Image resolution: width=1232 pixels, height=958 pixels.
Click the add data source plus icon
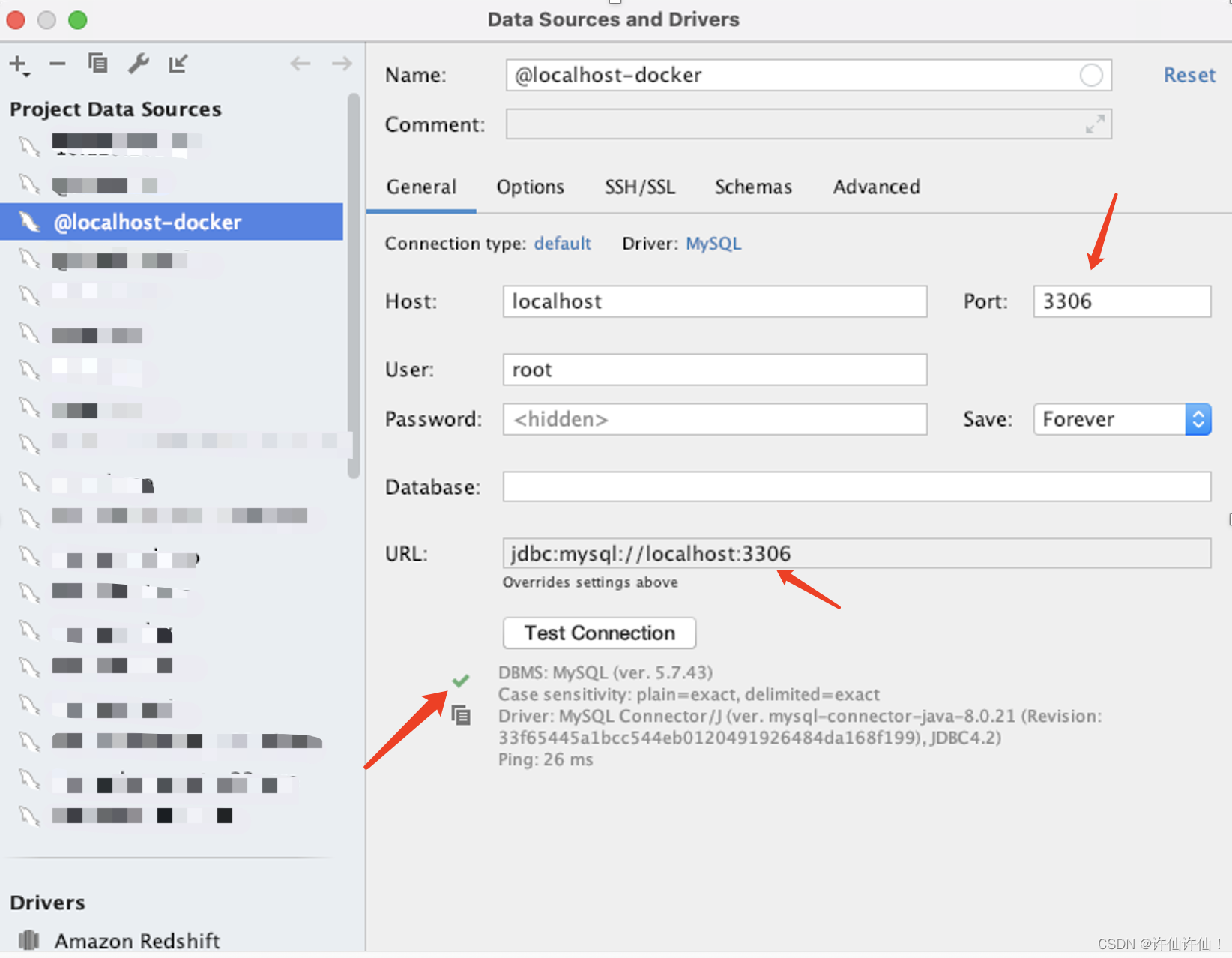tap(19, 65)
